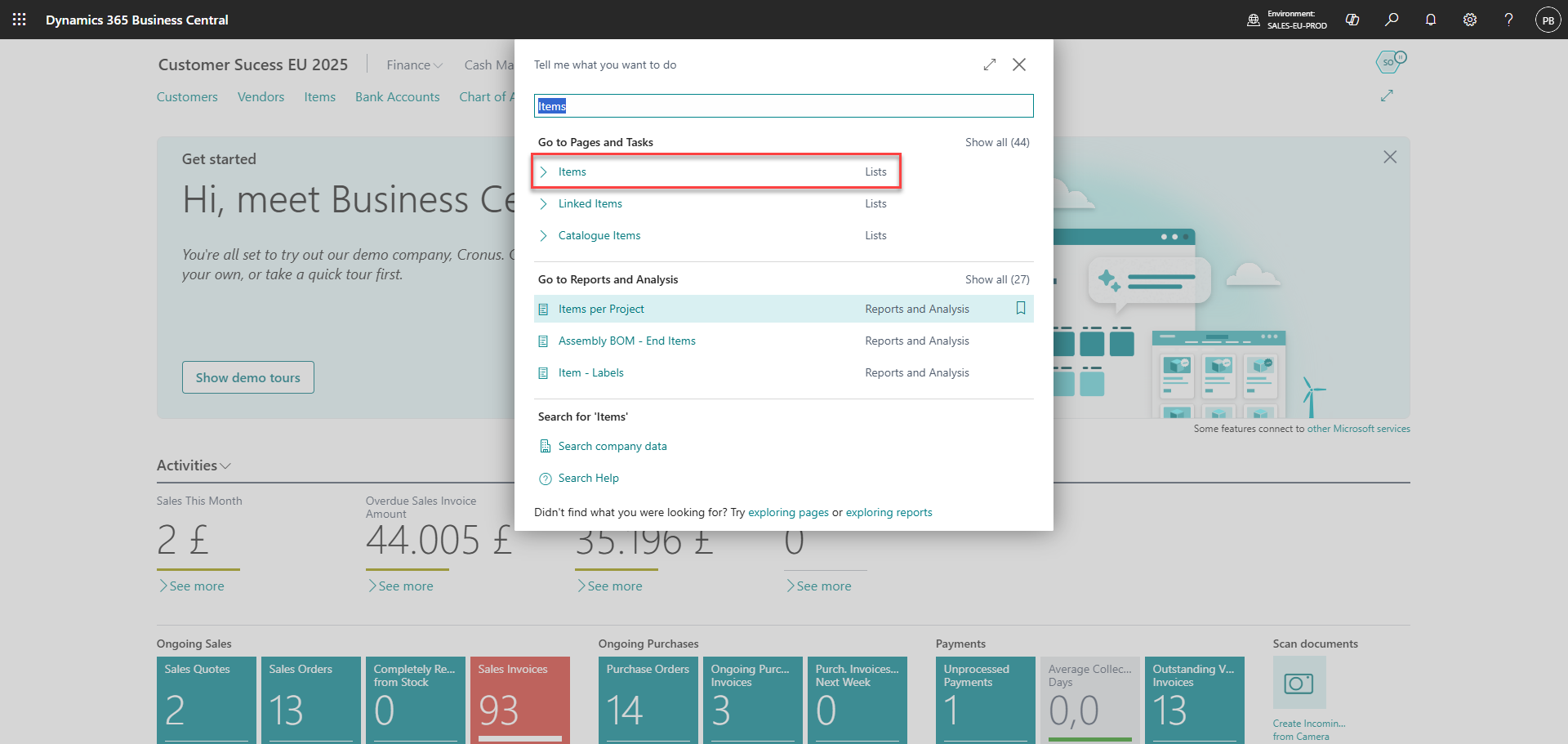Show all 27 reports and analysis
Image resolution: width=1568 pixels, height=744 pixels.
point(997,279)
